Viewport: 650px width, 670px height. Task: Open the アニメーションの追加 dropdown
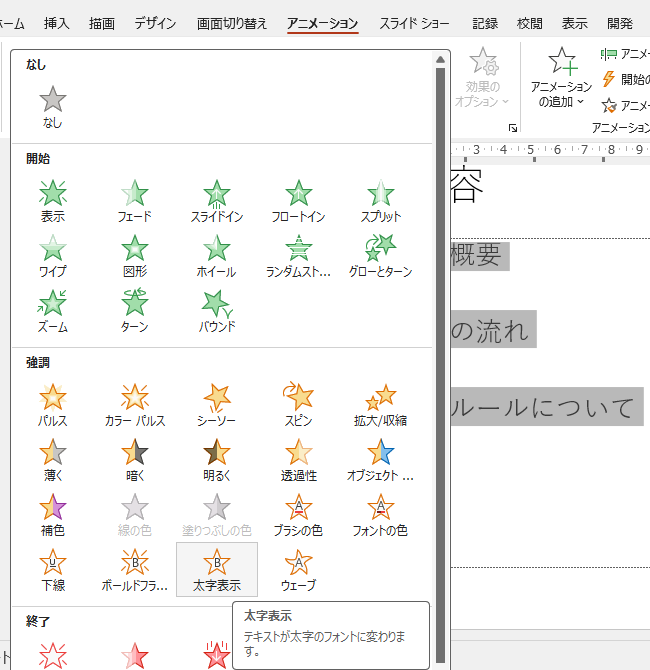click(561, 78)
